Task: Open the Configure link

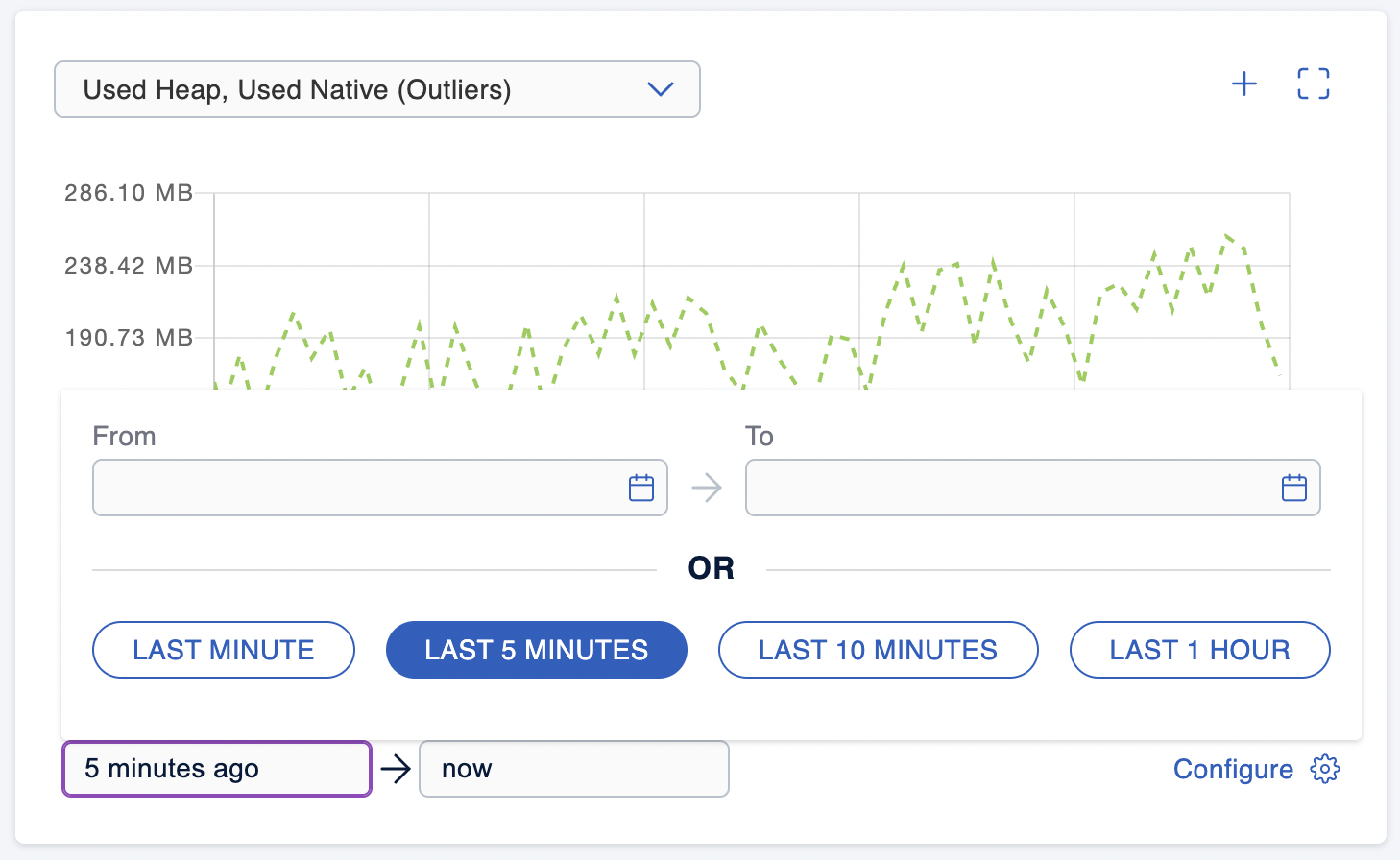Action: pos(1233,769)
